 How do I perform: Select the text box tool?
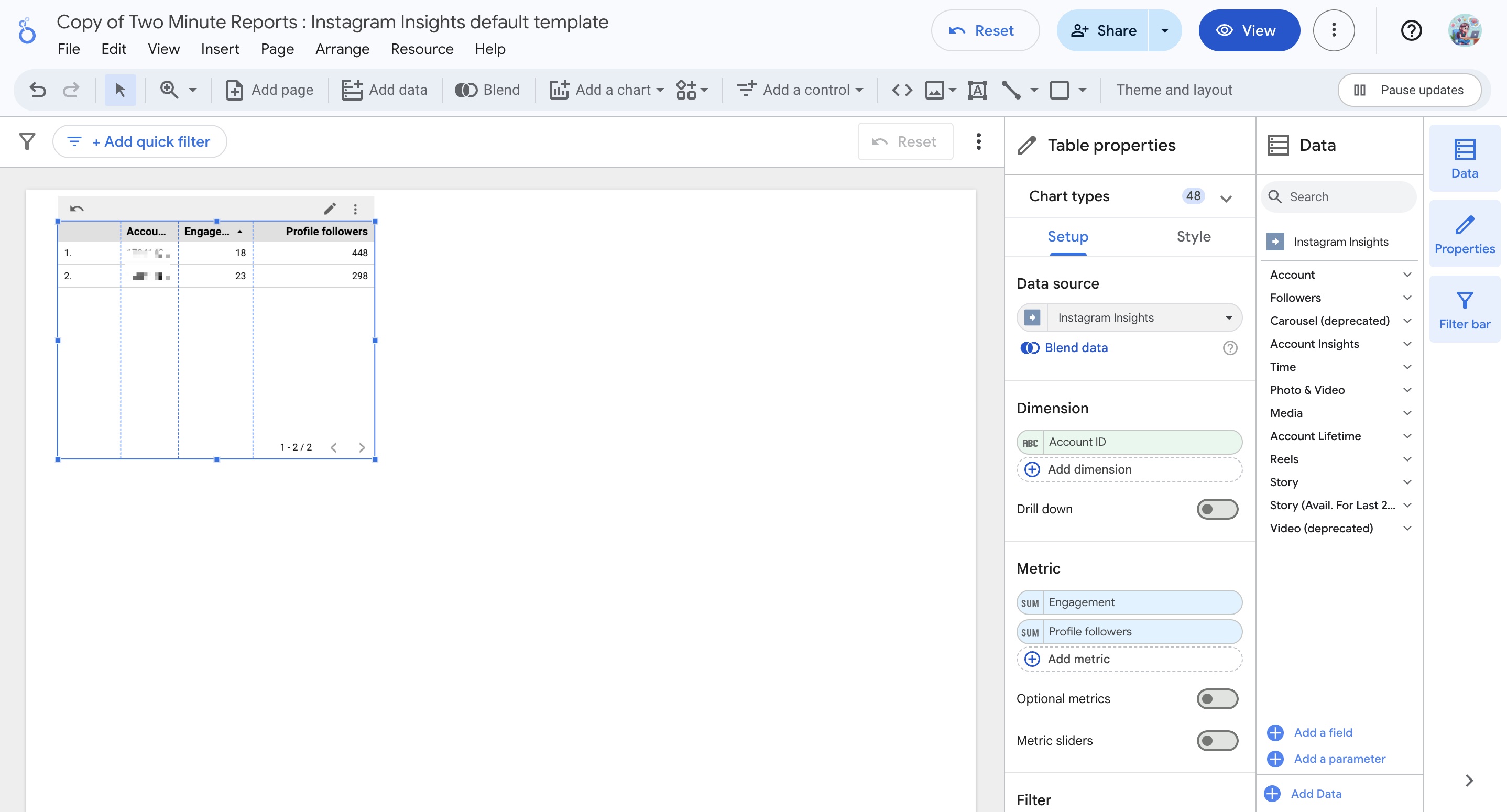(x=978, y=90)
